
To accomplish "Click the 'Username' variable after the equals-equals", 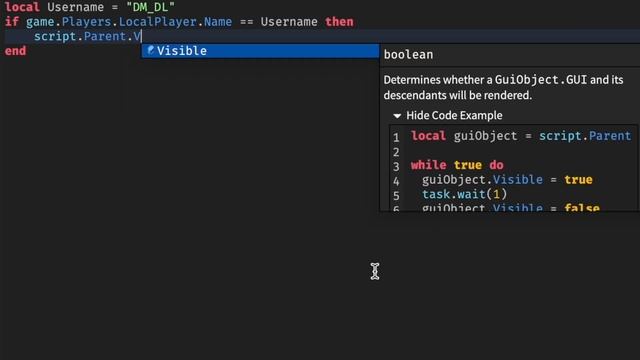I will pyautogui.click(x=289, y=22).
